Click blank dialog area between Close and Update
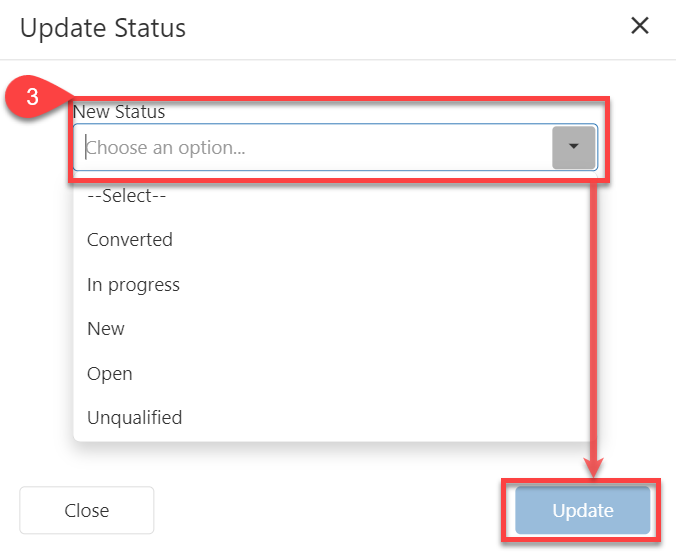Image resolution: width=676 pixels, height=556 pixels. (330, 511)
